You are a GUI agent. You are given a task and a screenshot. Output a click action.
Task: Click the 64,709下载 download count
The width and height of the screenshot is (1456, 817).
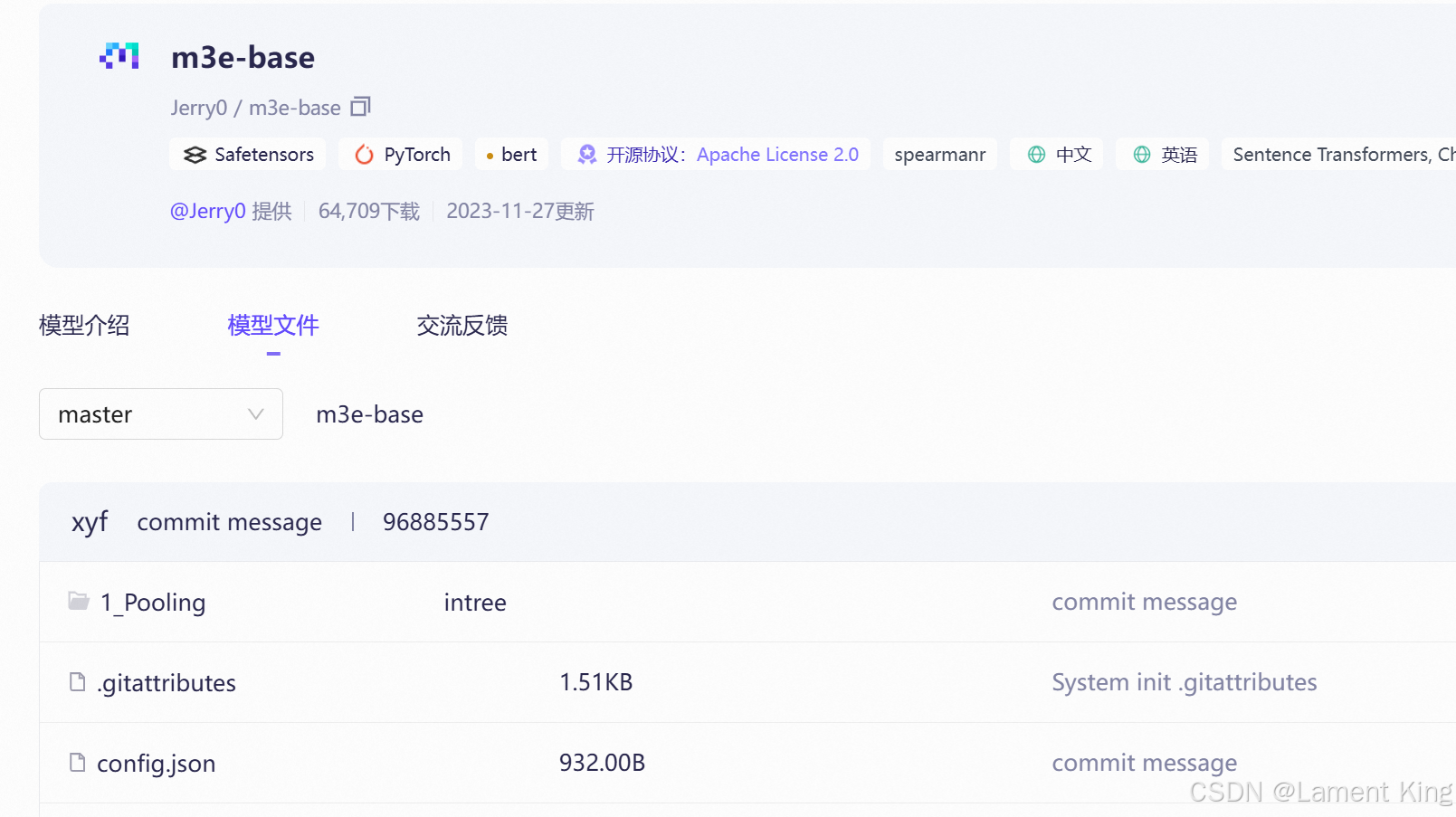coord(369,211)
